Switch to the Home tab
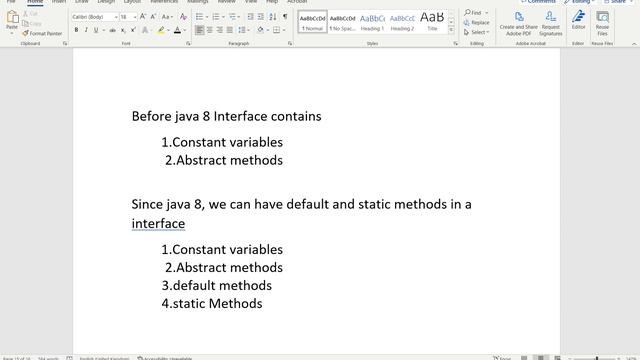 pos(35,2)
